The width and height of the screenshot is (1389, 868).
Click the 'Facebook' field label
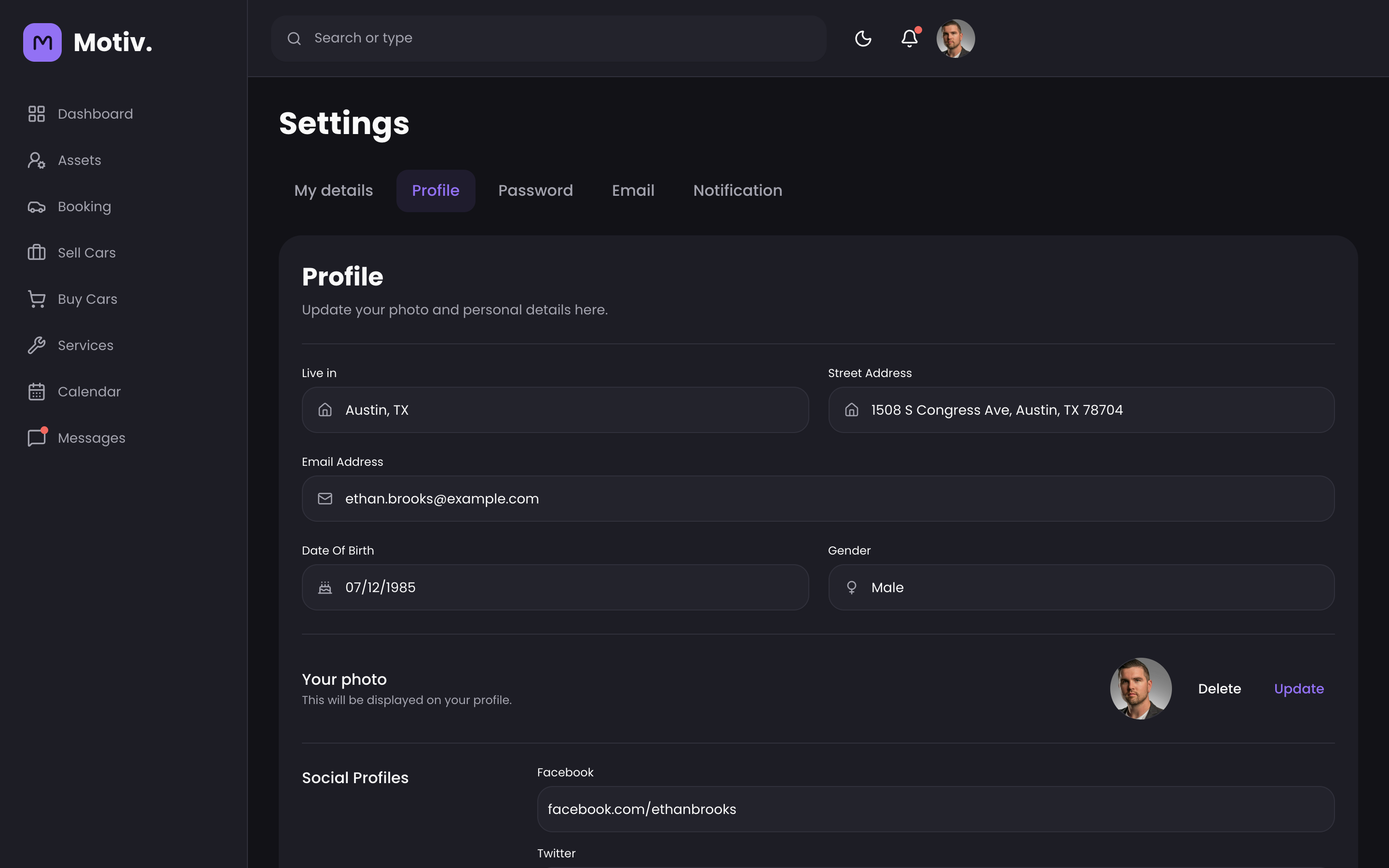click(565, 773)
